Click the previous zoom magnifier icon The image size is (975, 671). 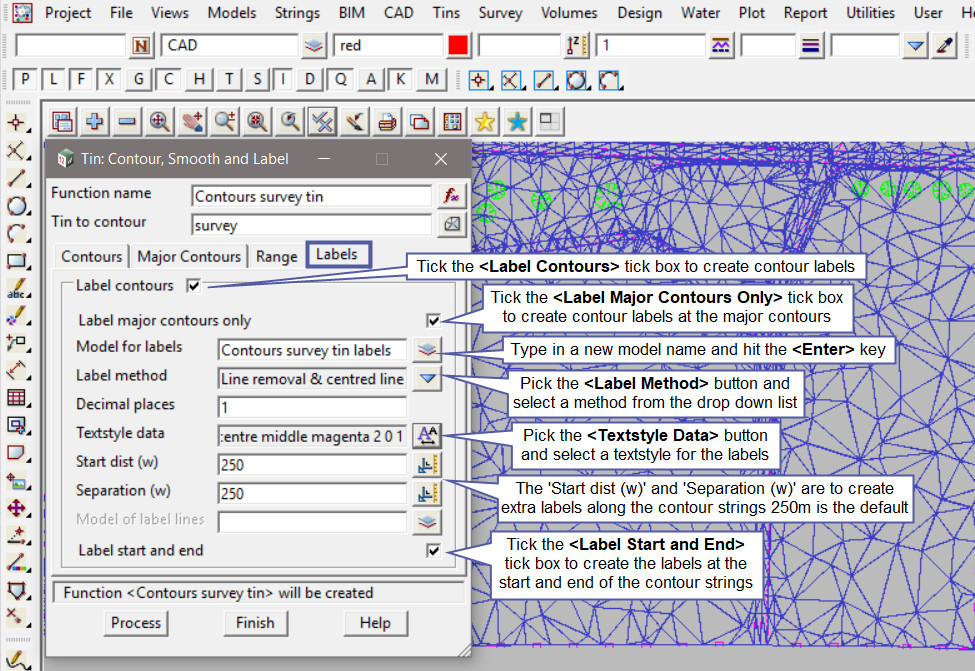290,121
